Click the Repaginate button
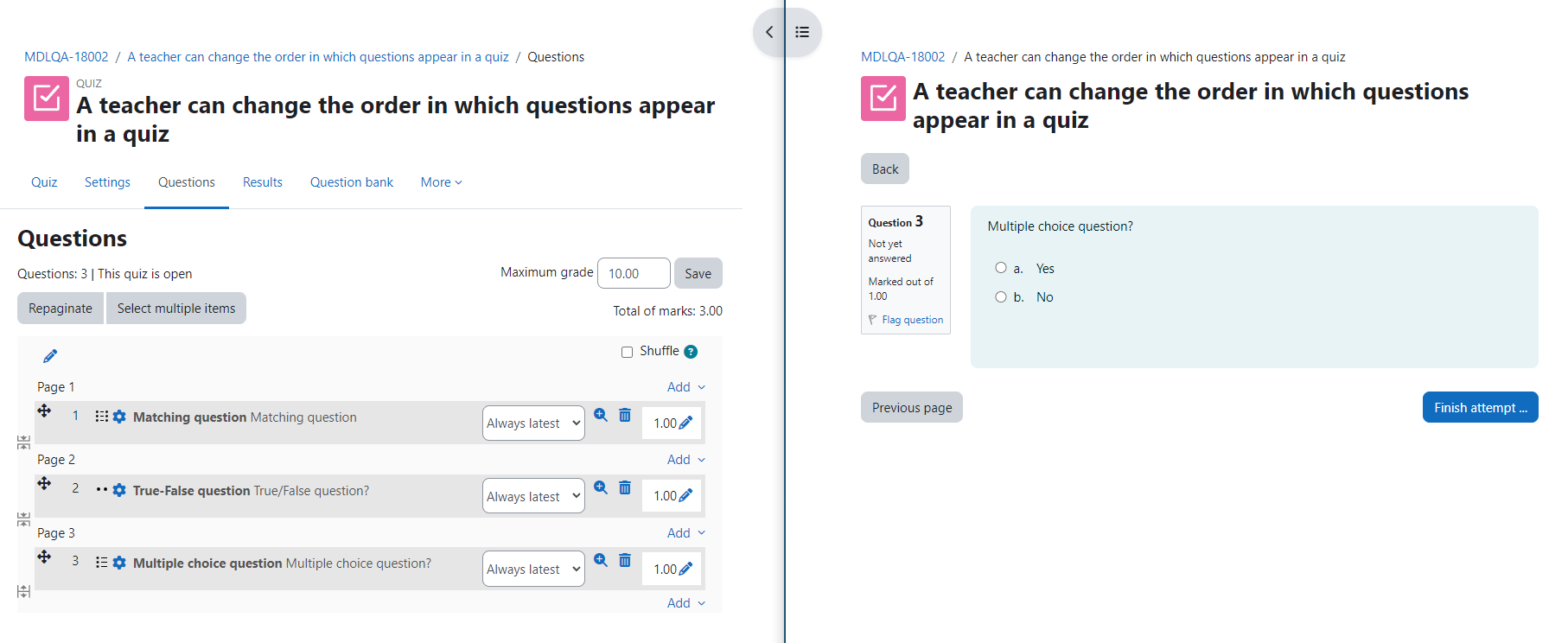This screenshot has width=1568, height=643. click(x=61, y=309)
